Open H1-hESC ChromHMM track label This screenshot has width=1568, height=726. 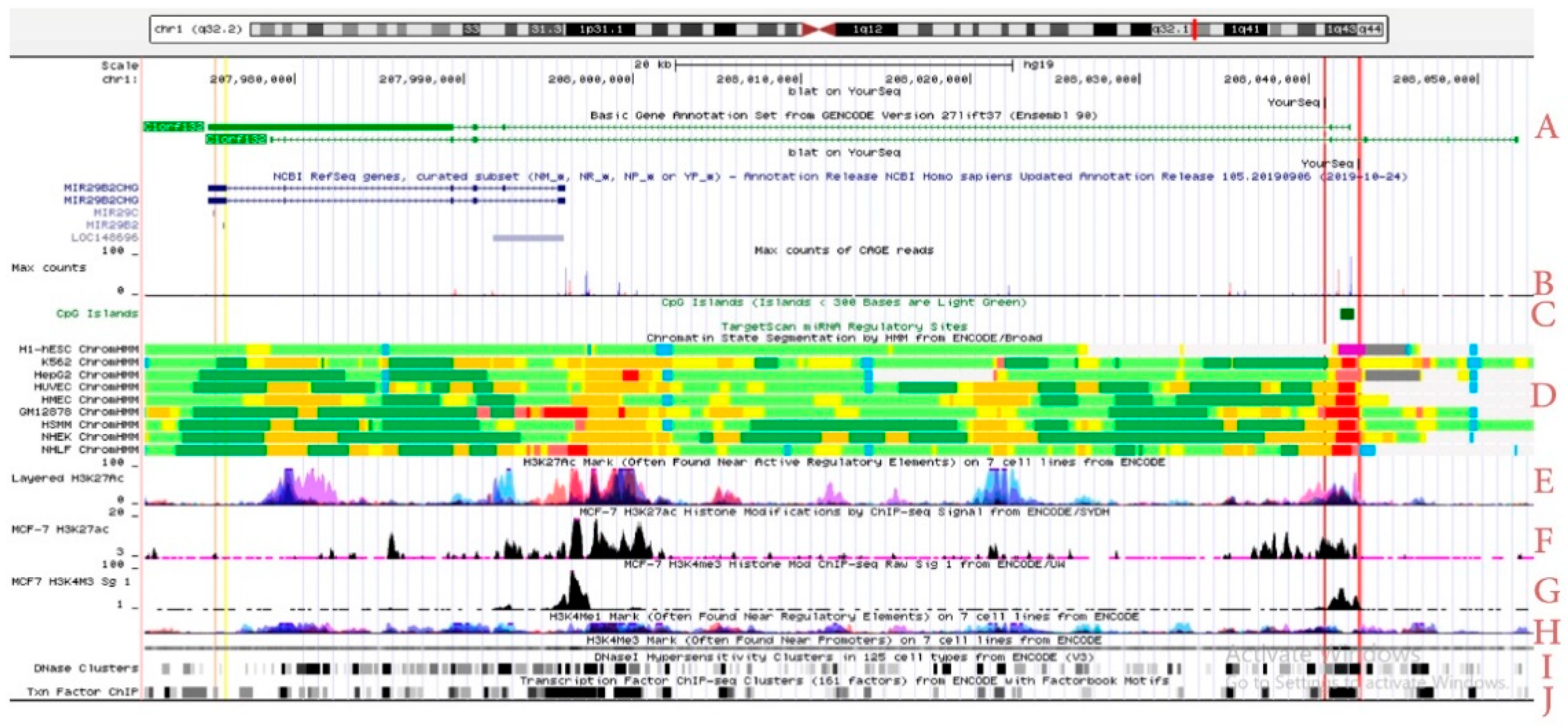[79, 349]
